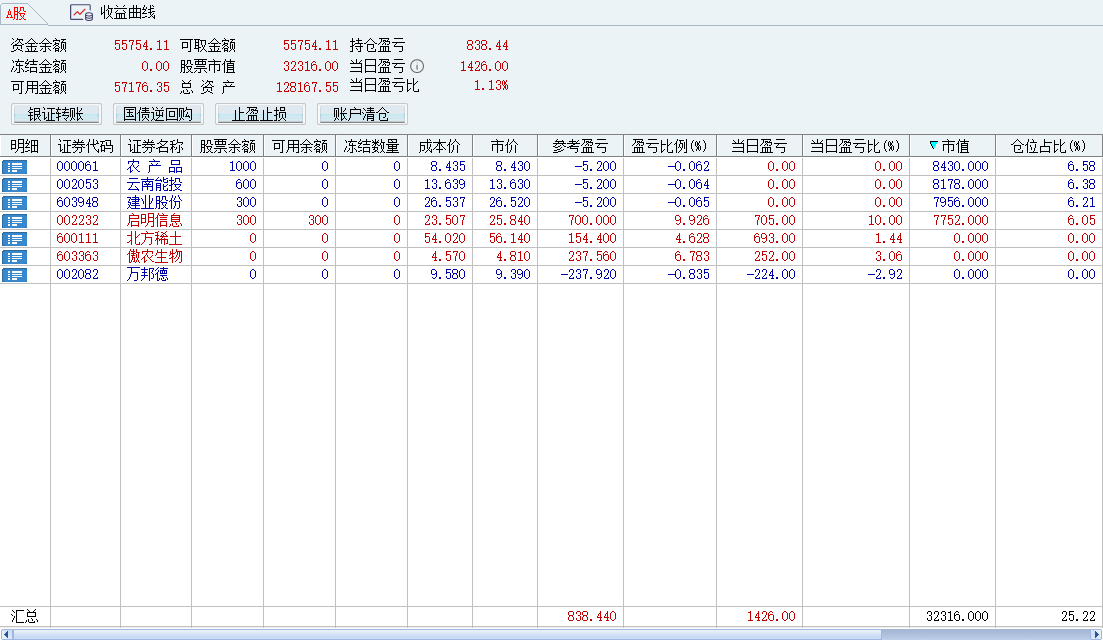Select stock code 603363
This screenshot has height=640, width=1103.
click(x=77, y=257)
